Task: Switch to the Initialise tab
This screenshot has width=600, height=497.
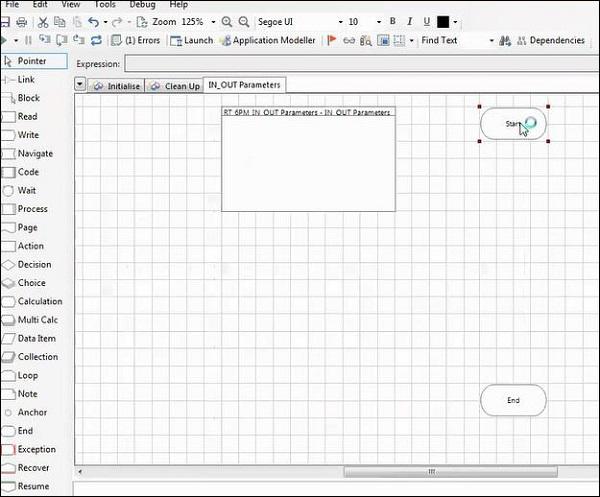Action: 116,86
